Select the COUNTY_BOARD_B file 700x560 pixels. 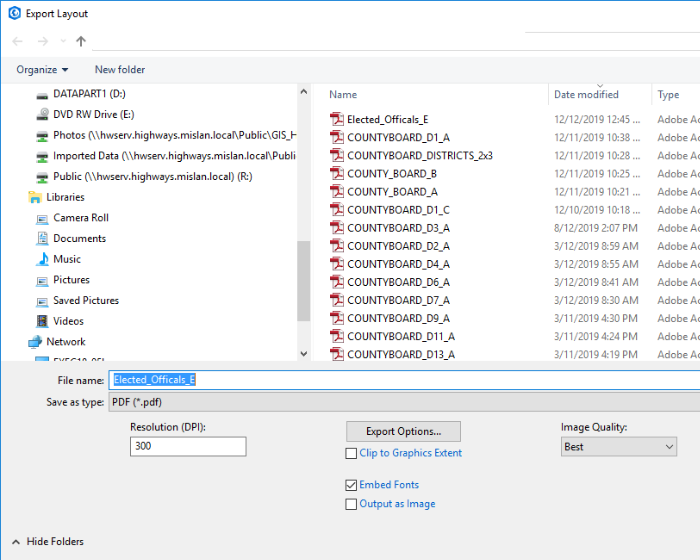392,174
